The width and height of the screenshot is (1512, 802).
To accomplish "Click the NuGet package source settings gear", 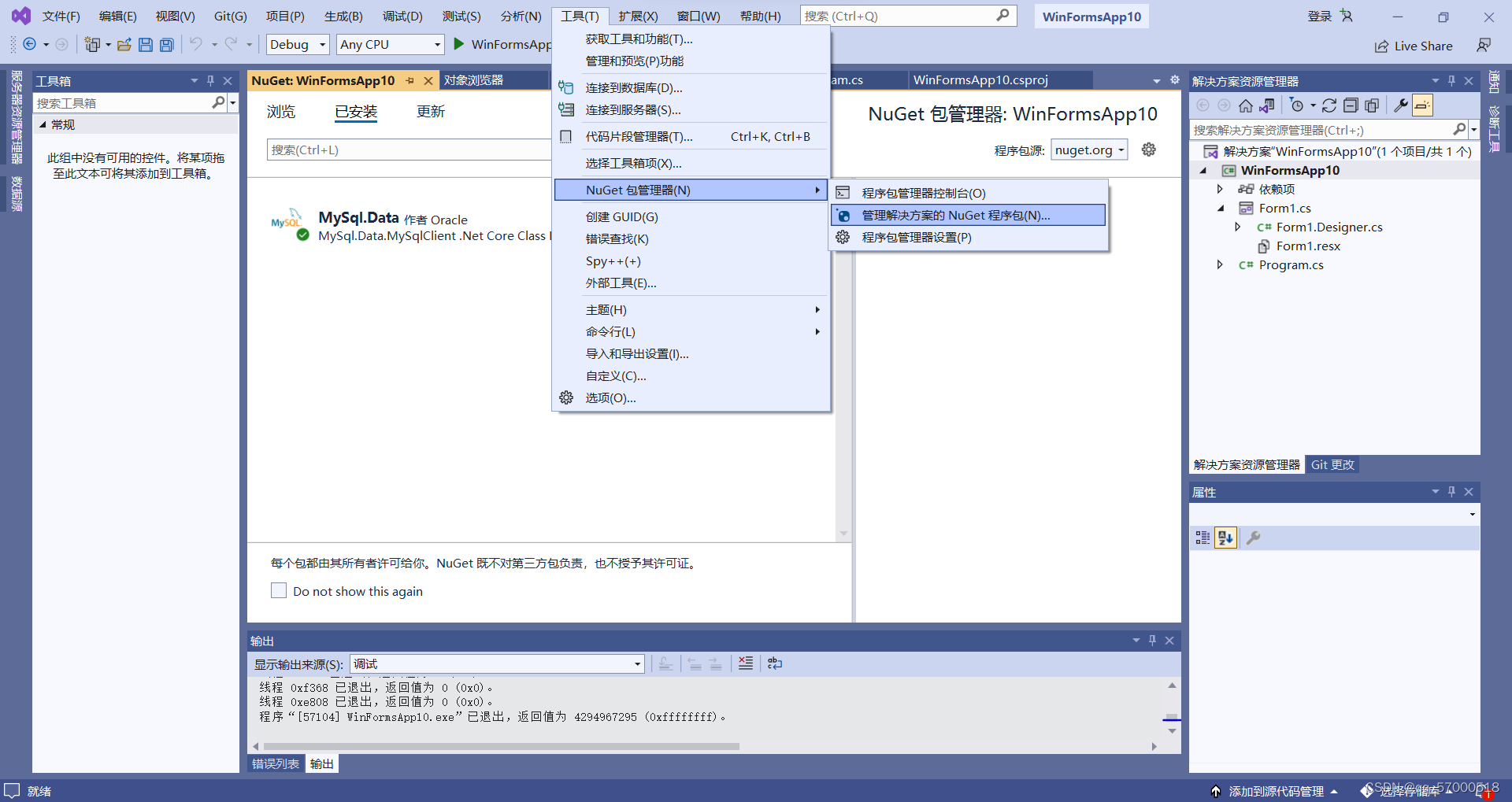I will (1149, 150).
